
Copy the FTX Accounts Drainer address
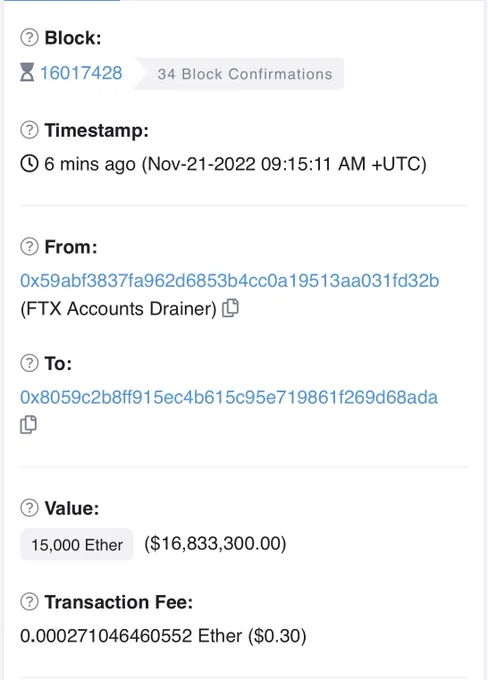tap(230, 308)
